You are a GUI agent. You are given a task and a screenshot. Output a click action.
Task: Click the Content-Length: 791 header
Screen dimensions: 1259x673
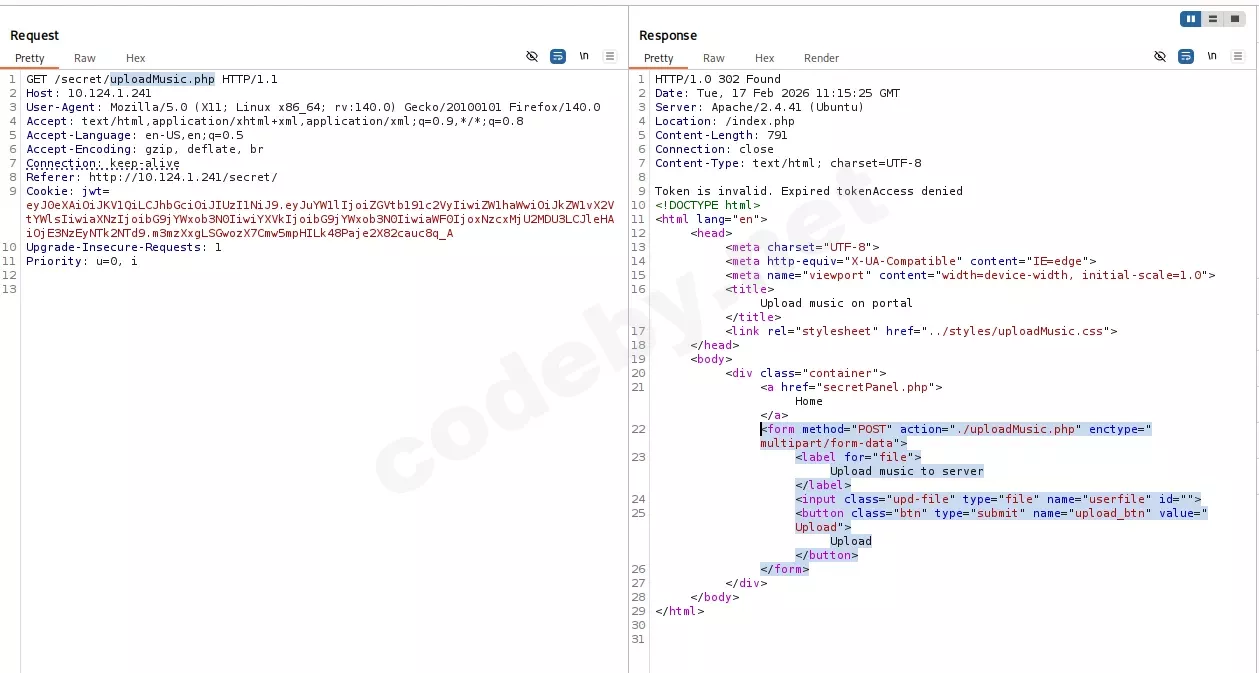pyautogui.click(x=721, y=135)
